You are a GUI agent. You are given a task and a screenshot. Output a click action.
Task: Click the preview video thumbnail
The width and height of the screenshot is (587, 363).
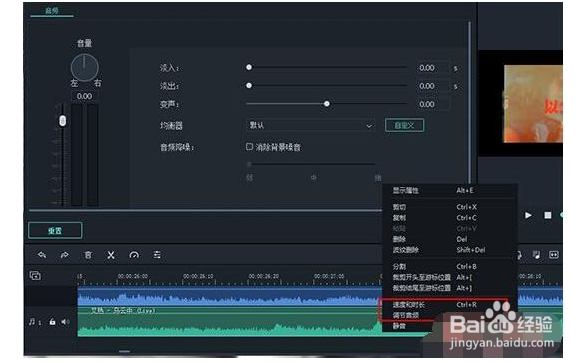(533, 104)
